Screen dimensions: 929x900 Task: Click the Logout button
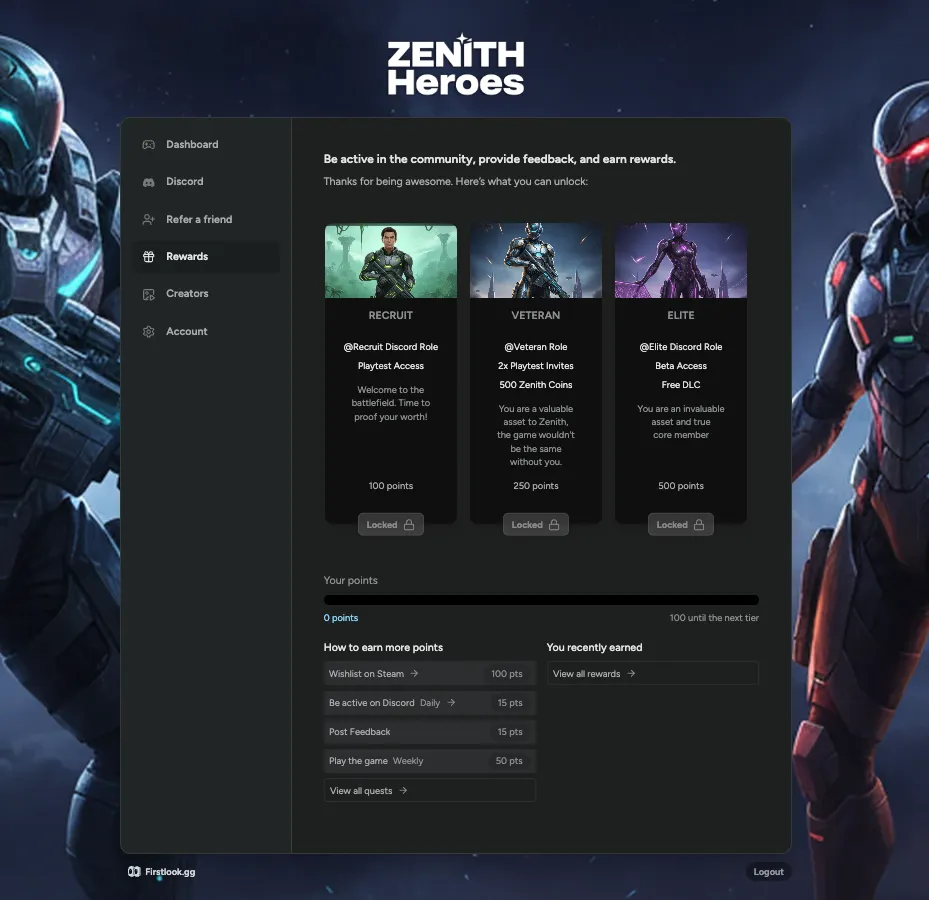(x=768, y=872)
